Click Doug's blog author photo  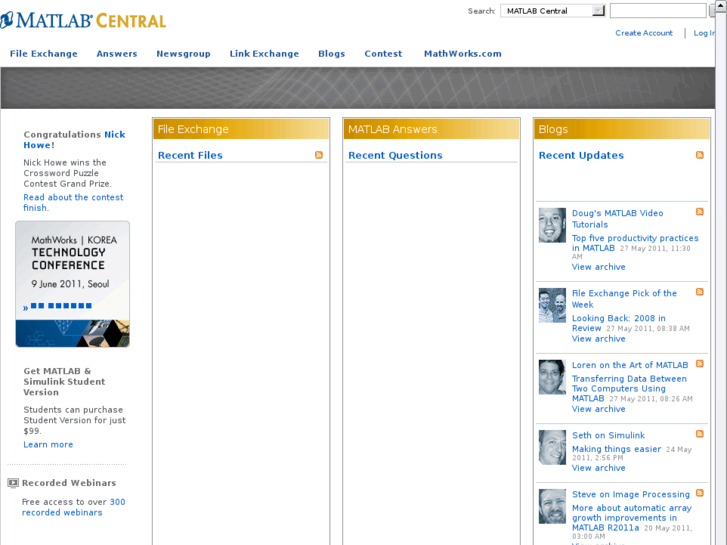tap(552, 225)
